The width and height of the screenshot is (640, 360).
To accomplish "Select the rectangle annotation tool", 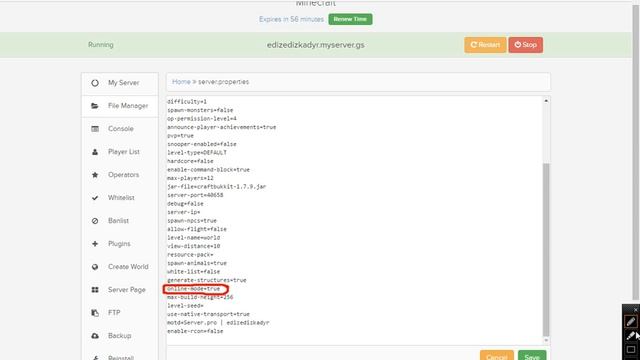I will coord(631,349).
